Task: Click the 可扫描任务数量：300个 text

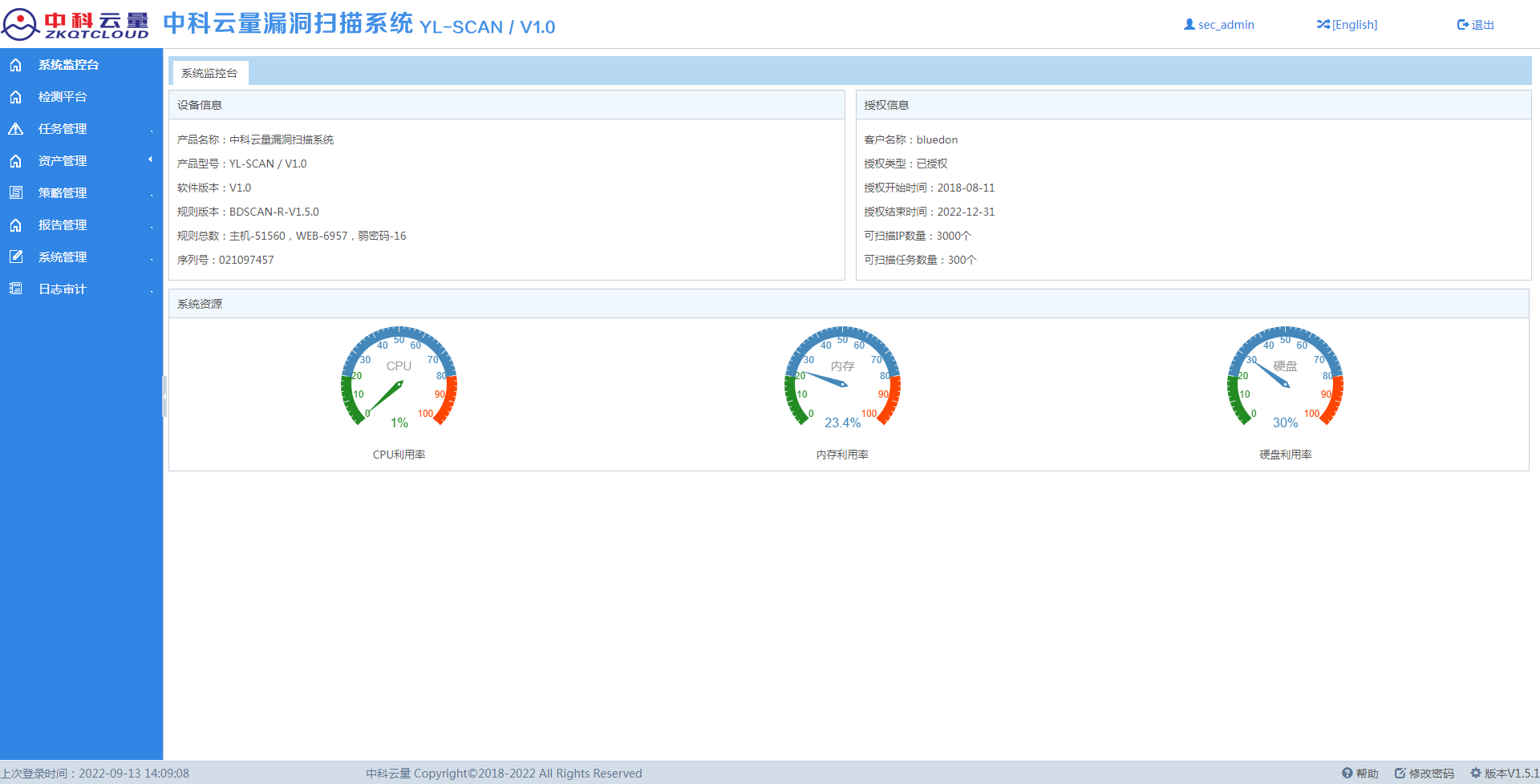Action: click(920, 260)
